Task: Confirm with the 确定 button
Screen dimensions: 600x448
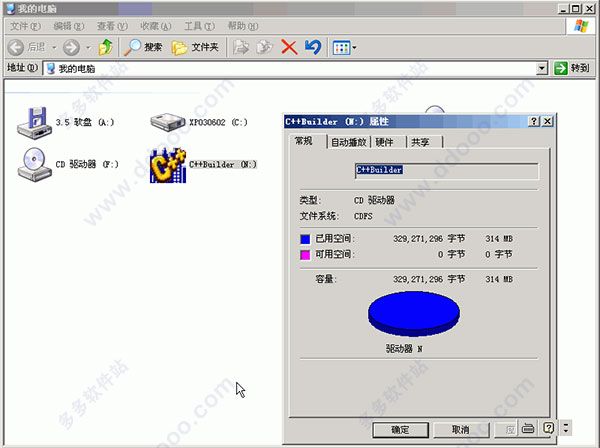Action: click(400, 430)
